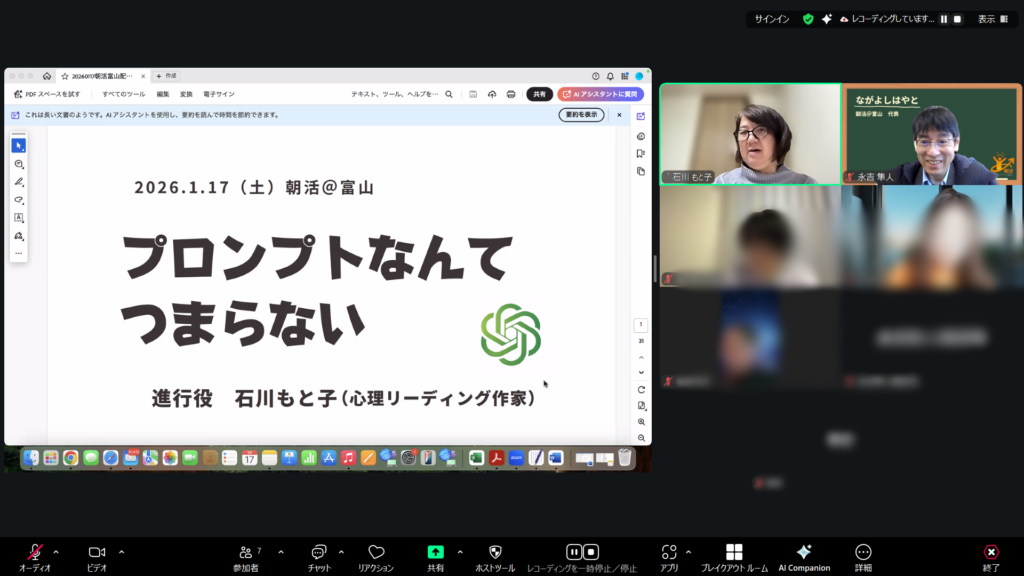Image resolution: width=1024 pixels, height=576 pixels.
Task: Open ブレイクアウトルーム breakout rooms
Action: (734, 552)
